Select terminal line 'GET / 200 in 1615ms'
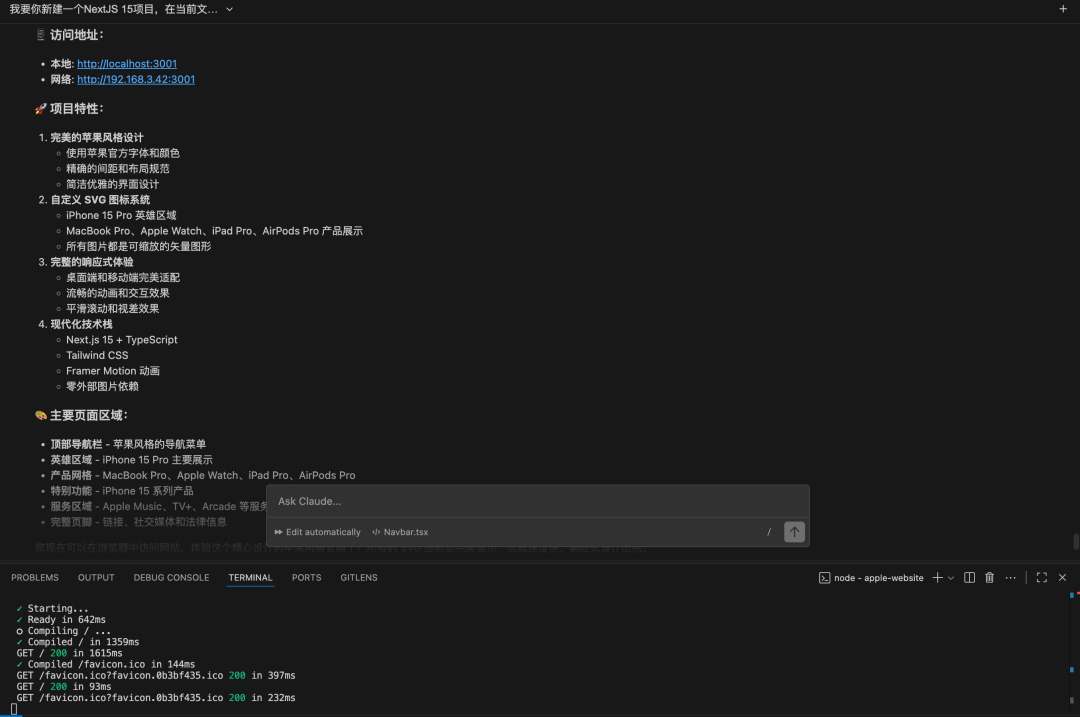The width and height of the screenshot is (1080, 717). click(x=69, y=653)
